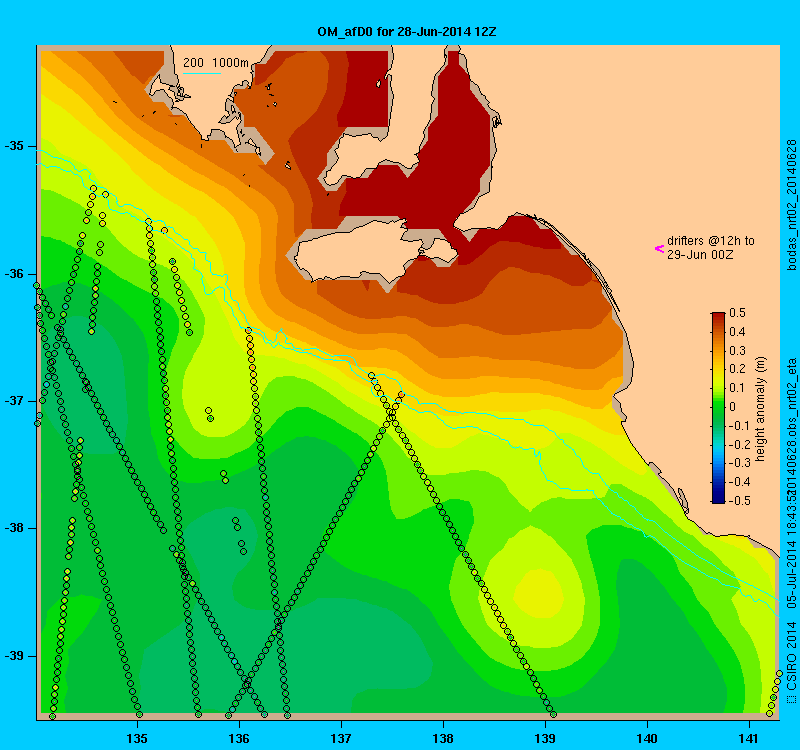Click the '140' longitude axis label
The height and width of the screenshot is (750, 800).
(647, 739)
